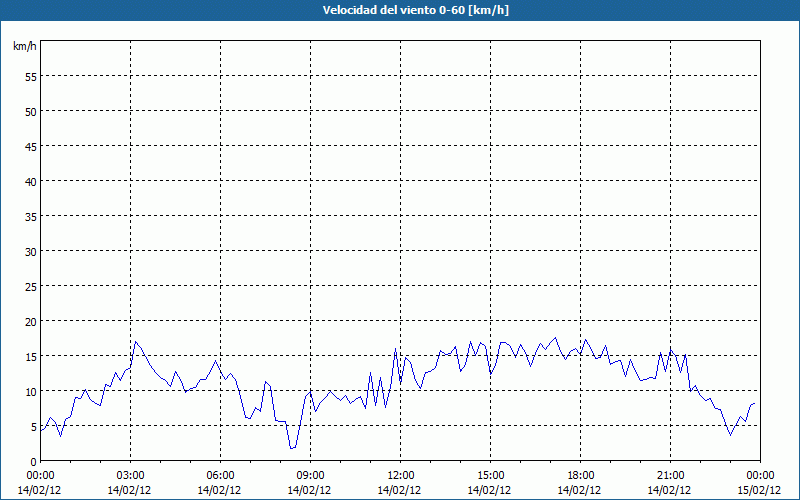The image size is (800, 500).
Task: Click the '15:00' time label
Action: point(490,476)
